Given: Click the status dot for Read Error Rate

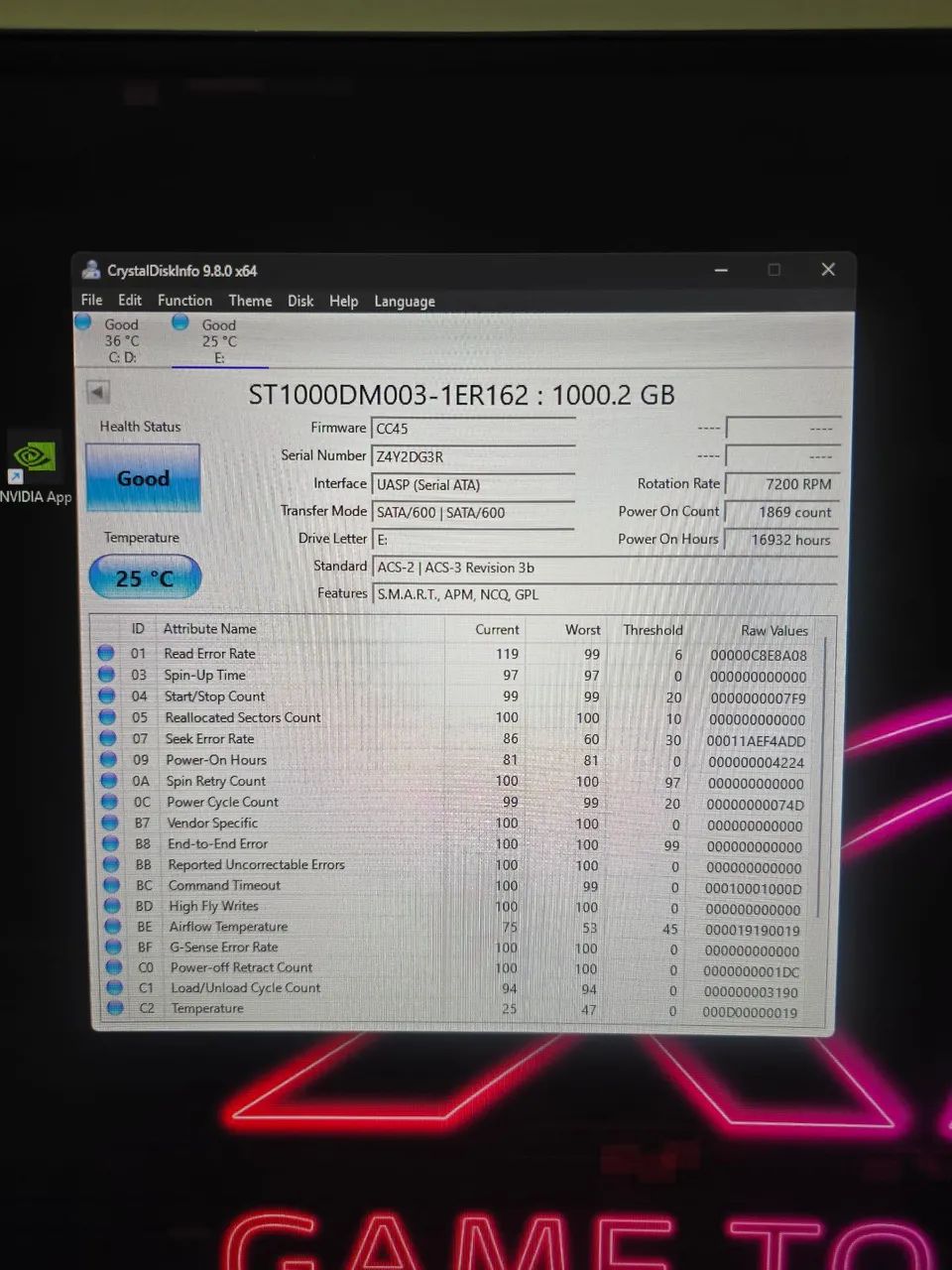Looking at the screenshot, I should click(106, 653).
